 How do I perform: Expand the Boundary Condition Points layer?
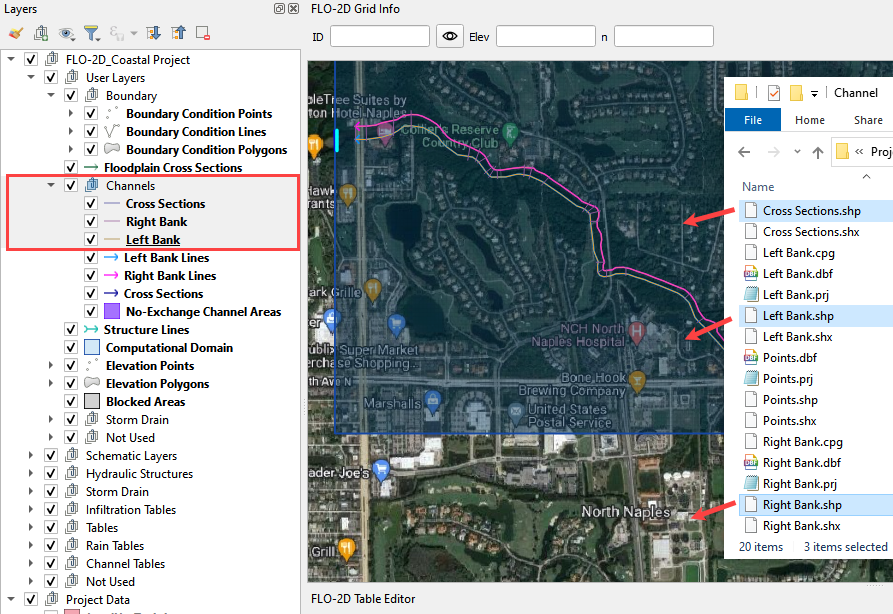pyautogui.click(x=71, y=114)
